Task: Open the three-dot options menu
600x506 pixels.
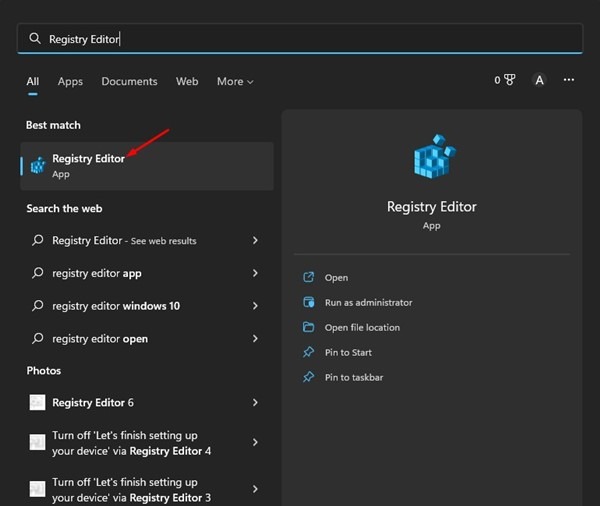Action: (x=569, y=80)
